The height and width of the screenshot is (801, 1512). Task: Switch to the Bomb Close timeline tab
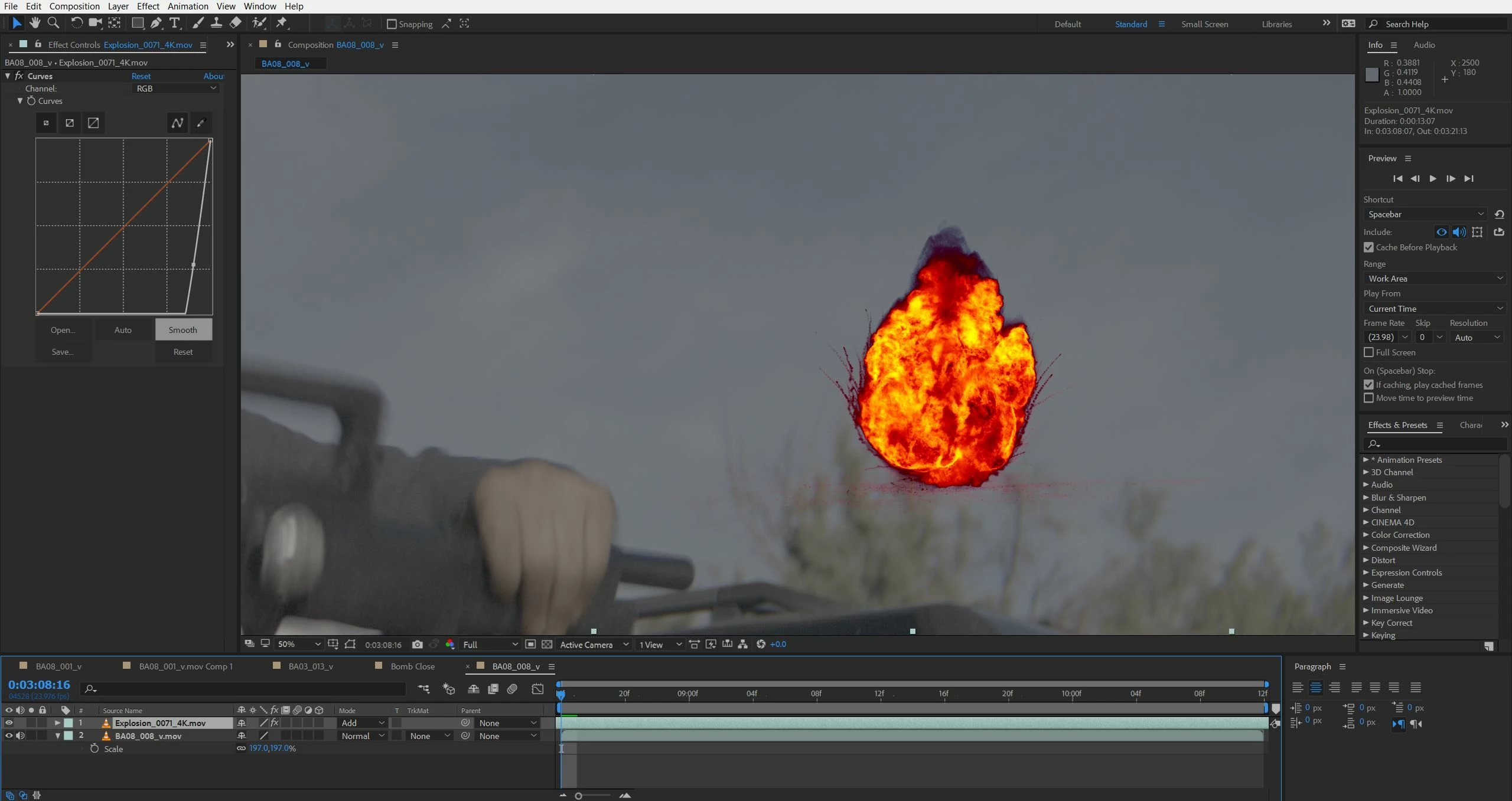pyautogui.click(x=412, y=666)
